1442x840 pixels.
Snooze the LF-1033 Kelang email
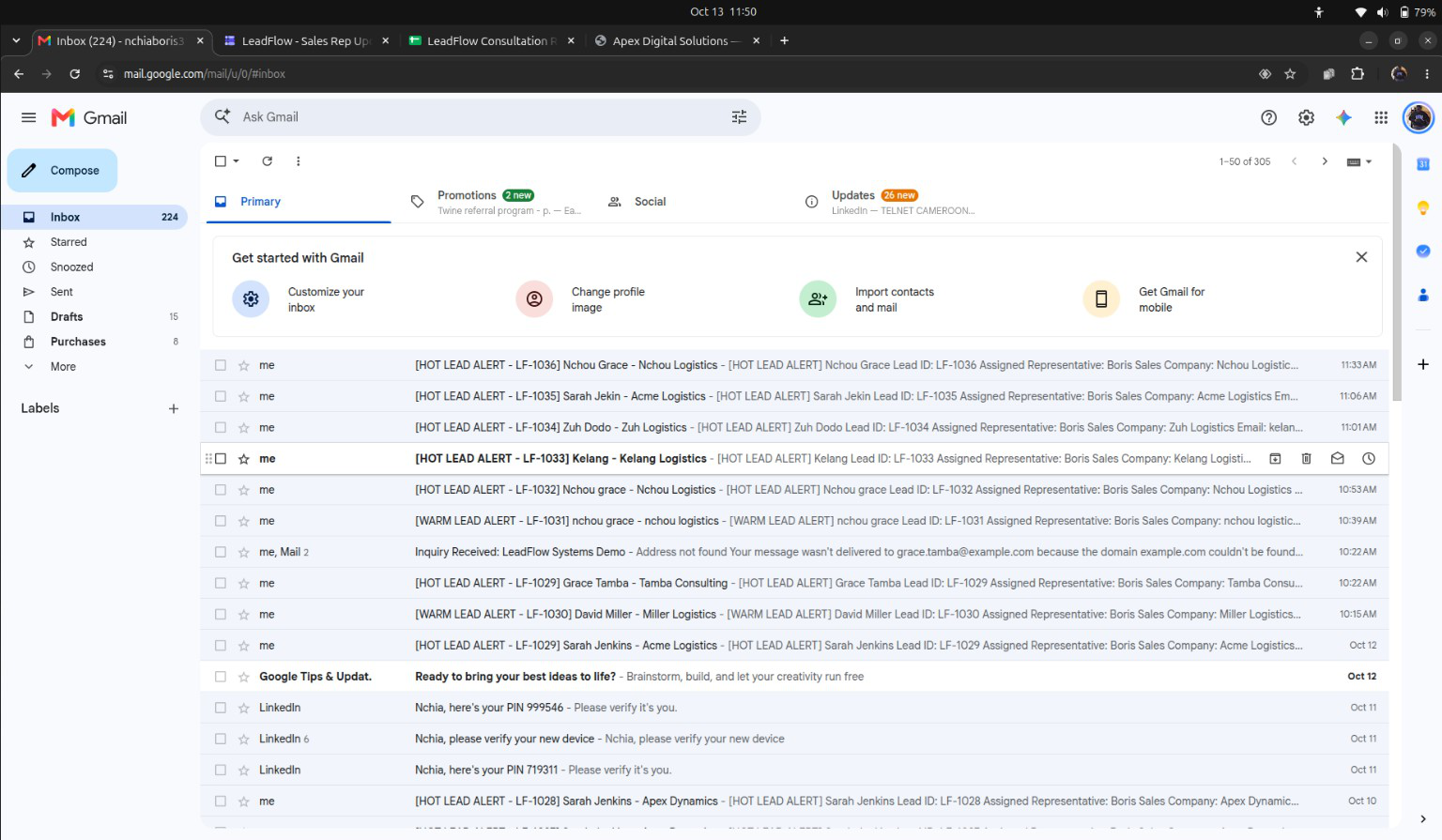pos(1369,459)
